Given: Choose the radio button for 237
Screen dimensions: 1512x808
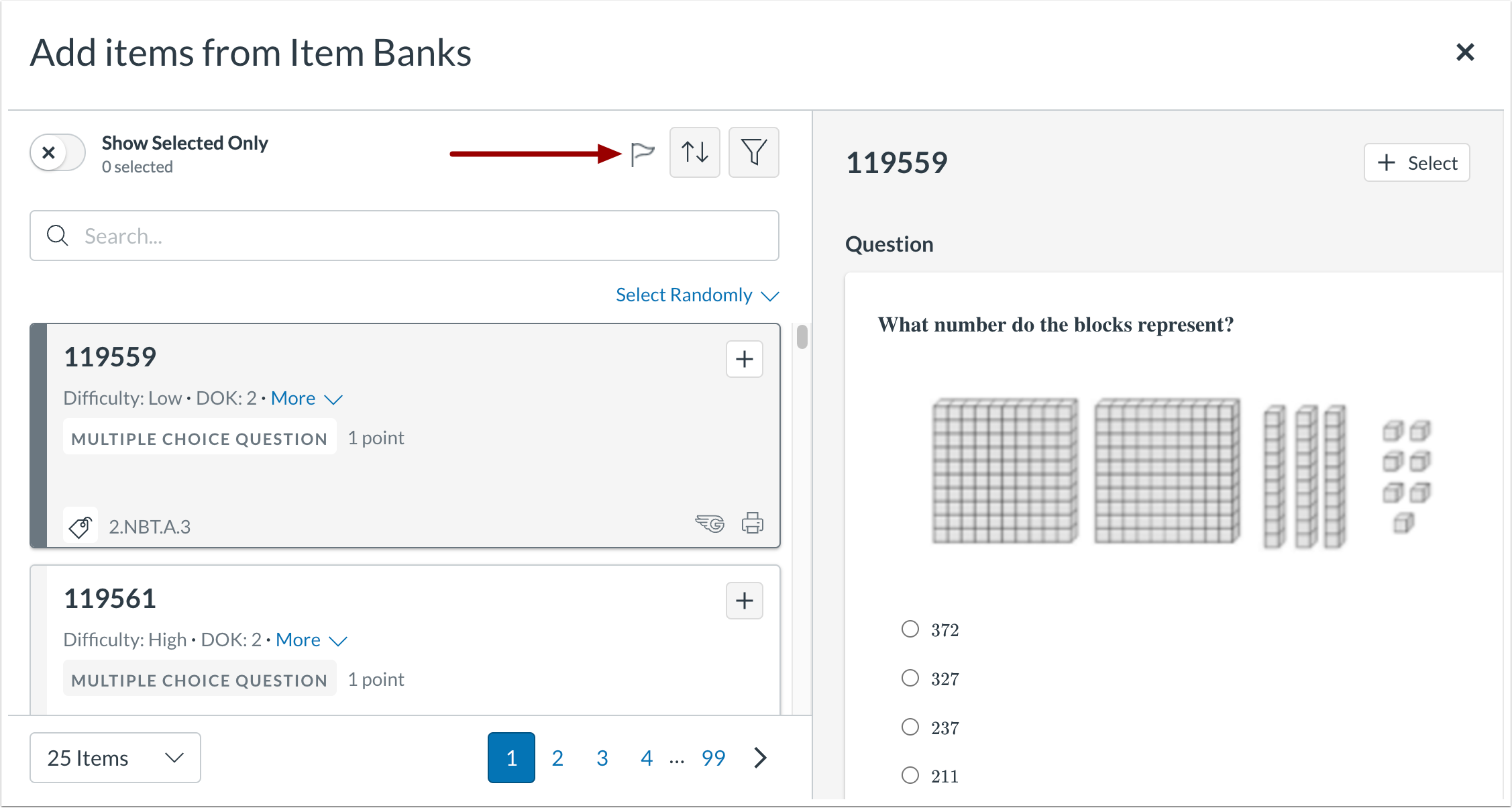Looking at the screenshot, I should point(910,727).
